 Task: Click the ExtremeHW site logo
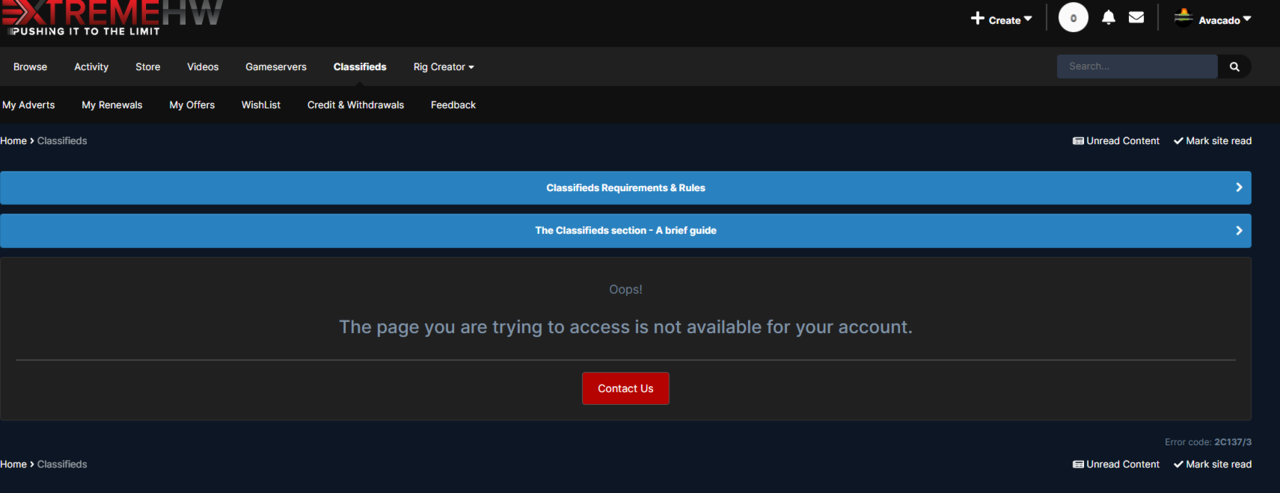point(112,18)
